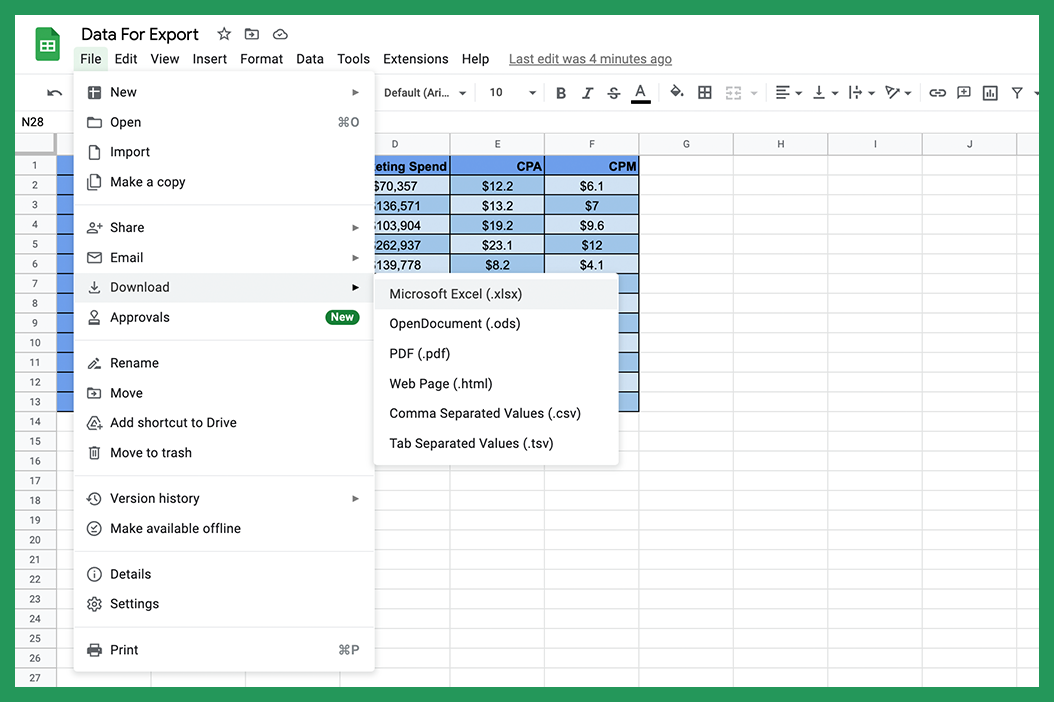This screenshot has height=702, width=1054.
Task: Open the text color picker
Action: click(641, 92)
